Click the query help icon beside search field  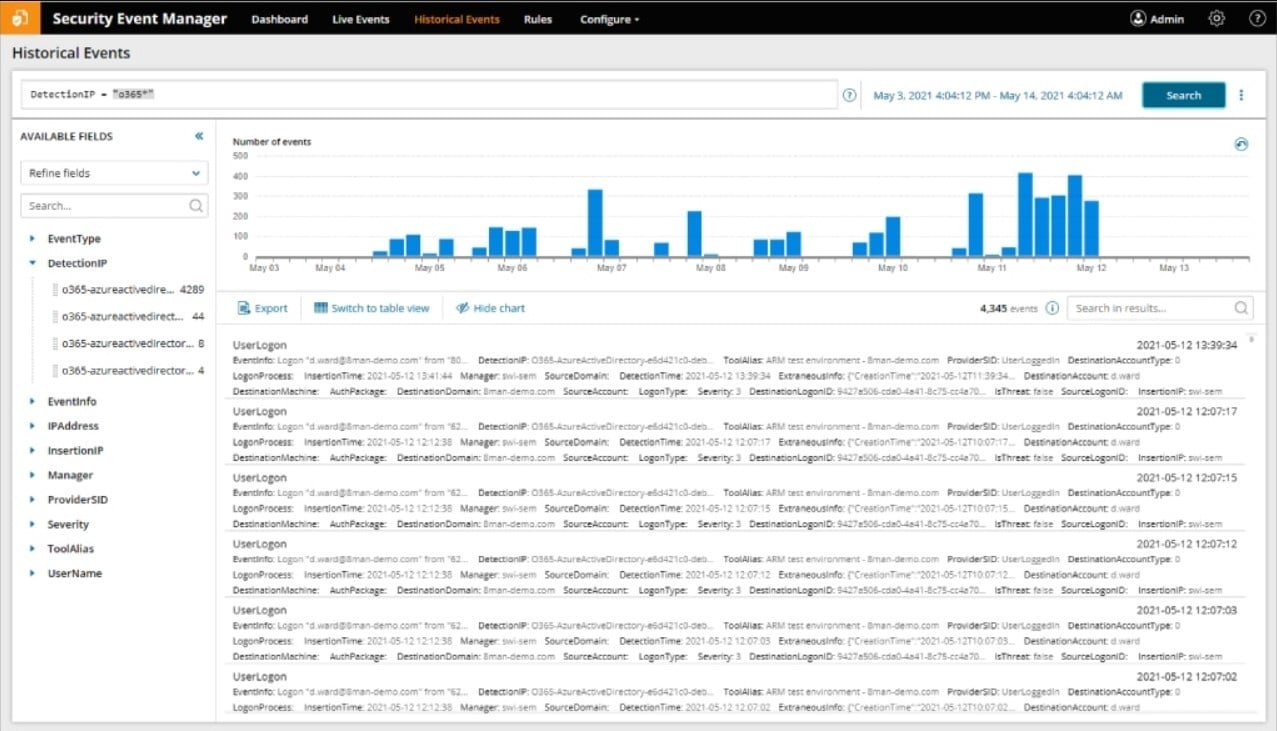point(849,96)
